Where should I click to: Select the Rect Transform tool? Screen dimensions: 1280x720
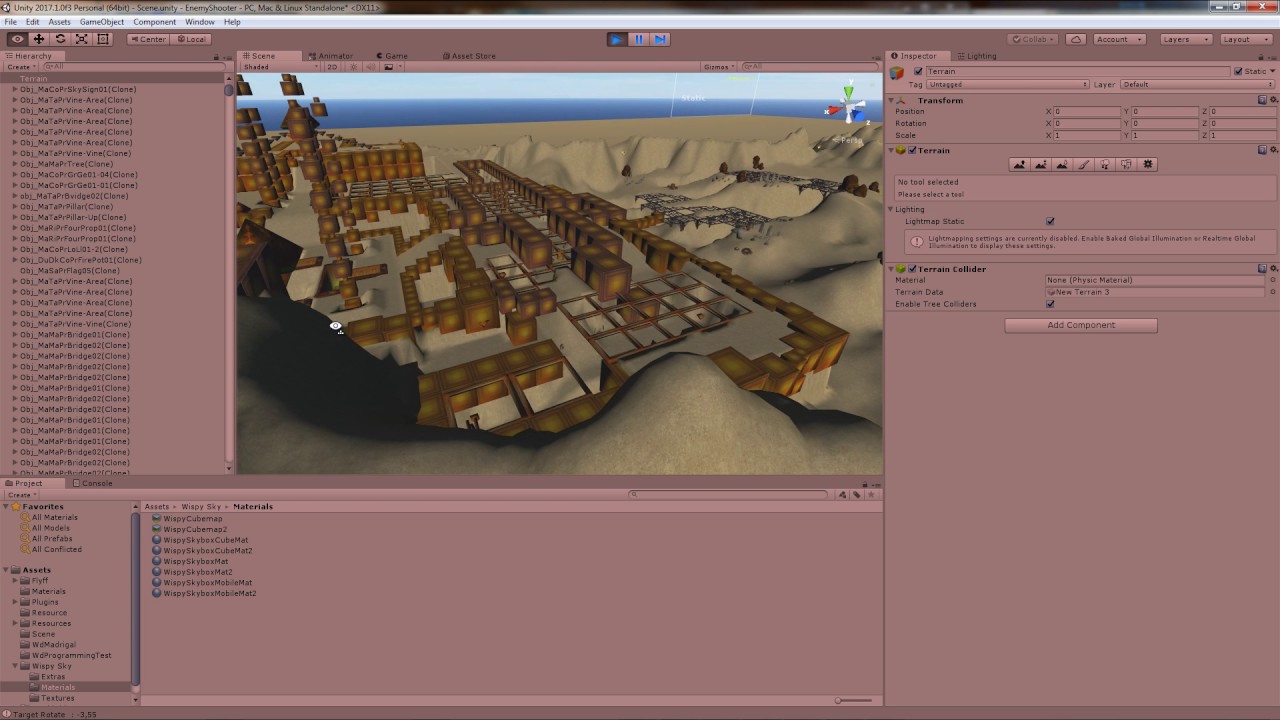pyautogui.click(x=102, y=39)
